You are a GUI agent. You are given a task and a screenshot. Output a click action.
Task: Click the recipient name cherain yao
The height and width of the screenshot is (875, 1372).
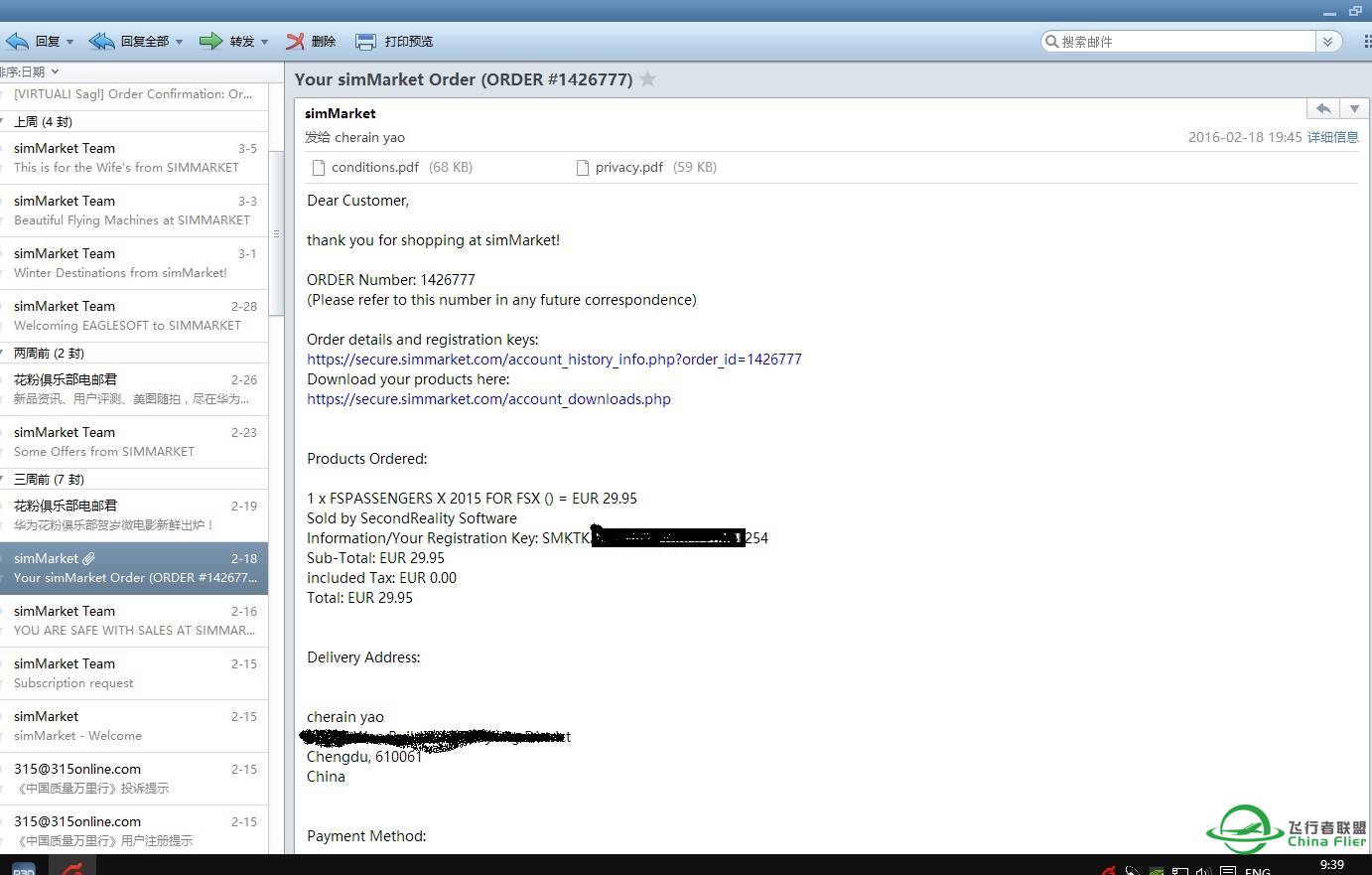369,137
